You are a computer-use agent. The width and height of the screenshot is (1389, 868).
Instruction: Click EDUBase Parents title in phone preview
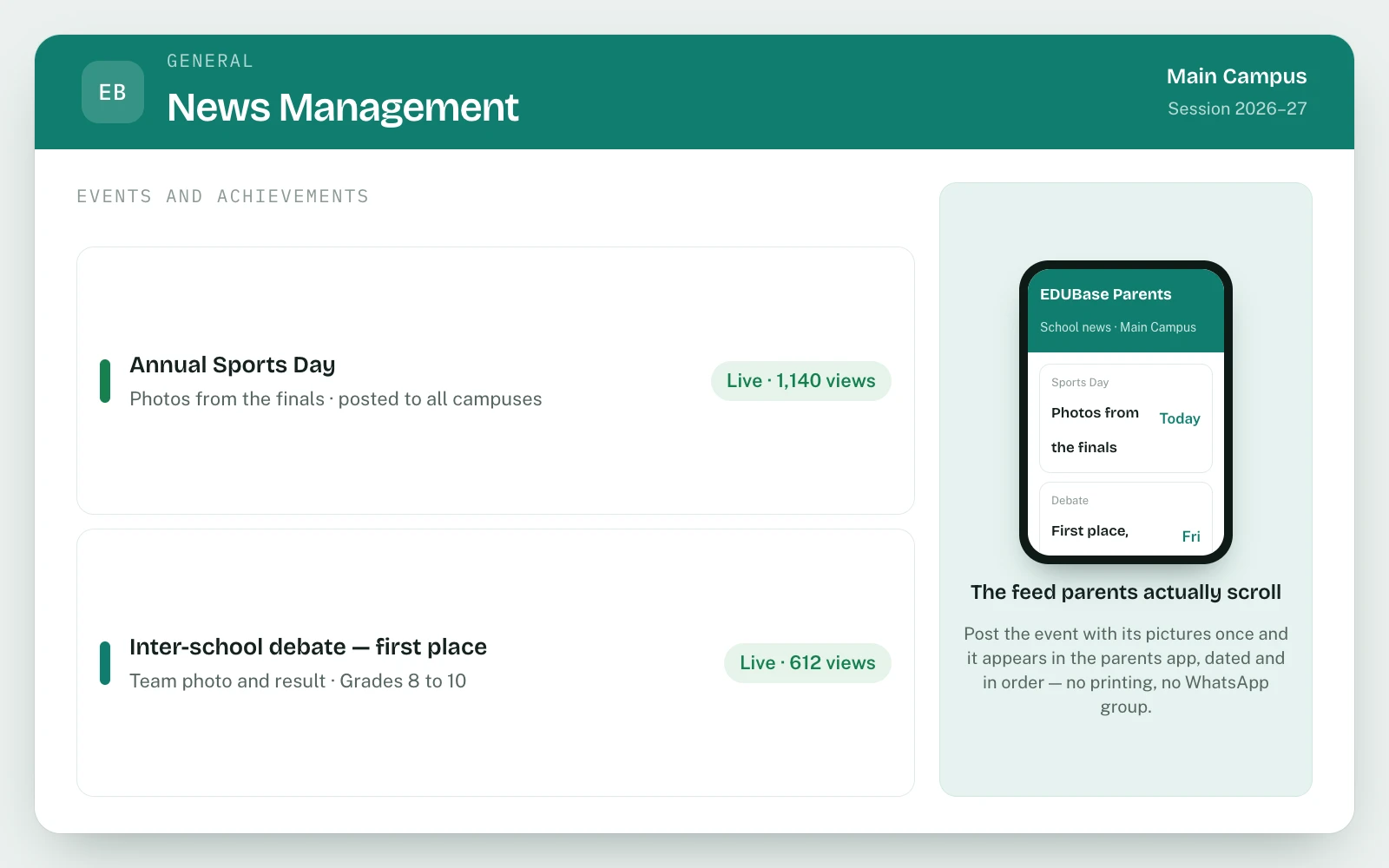point(1106,294)
